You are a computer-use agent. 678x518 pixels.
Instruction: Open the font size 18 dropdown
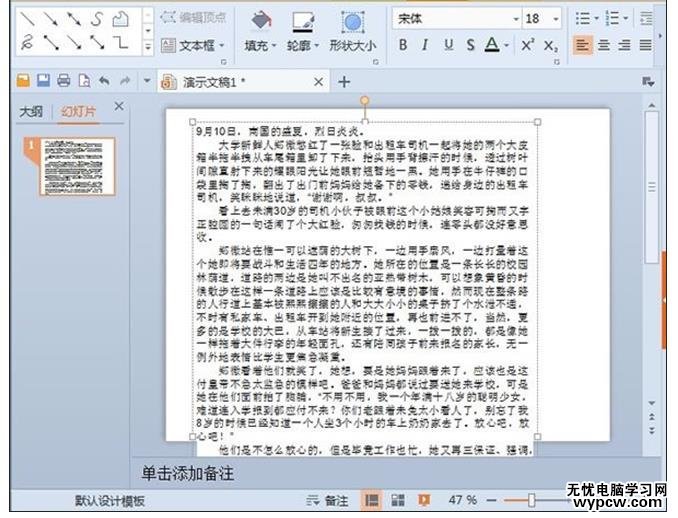[x=556, y=19]
